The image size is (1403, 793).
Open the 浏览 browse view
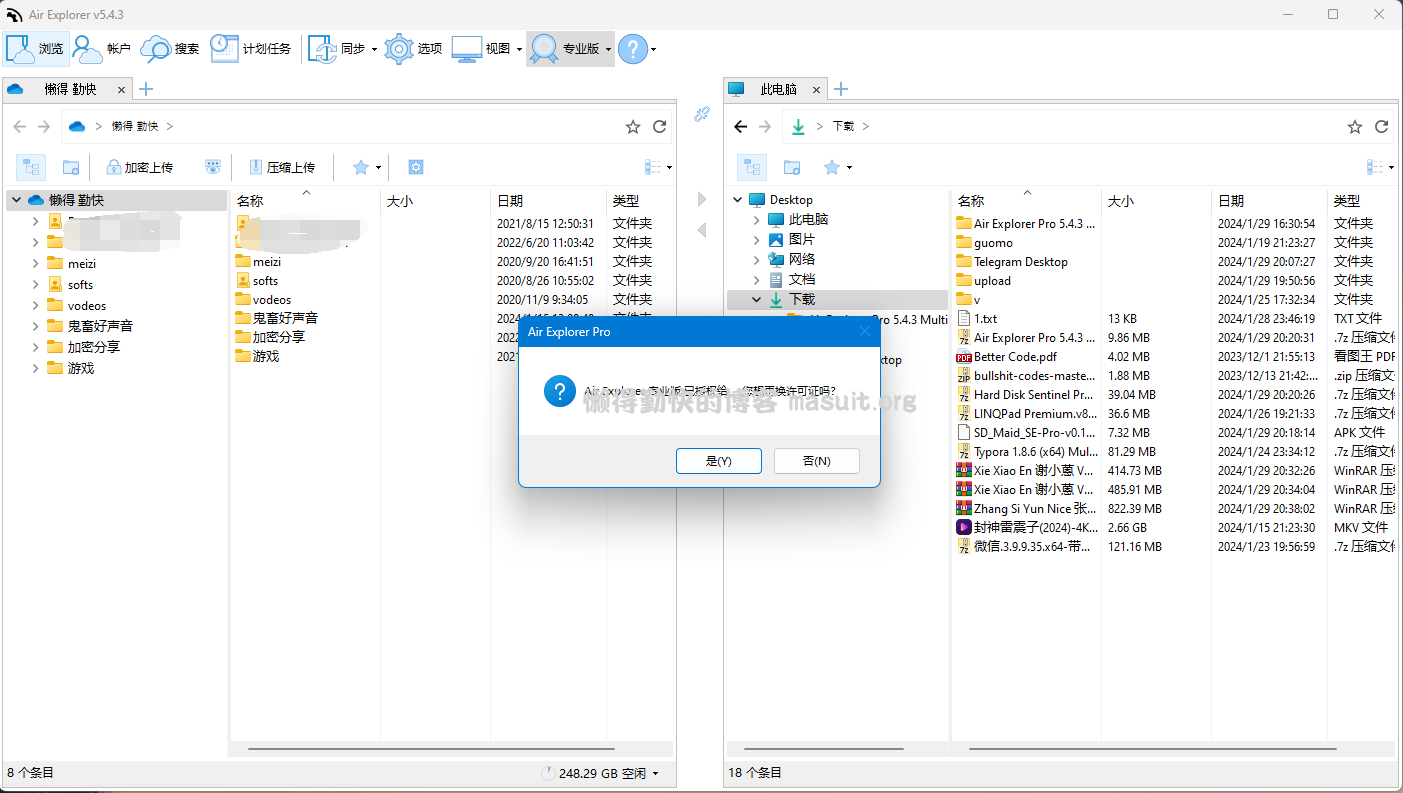point(36,48)
